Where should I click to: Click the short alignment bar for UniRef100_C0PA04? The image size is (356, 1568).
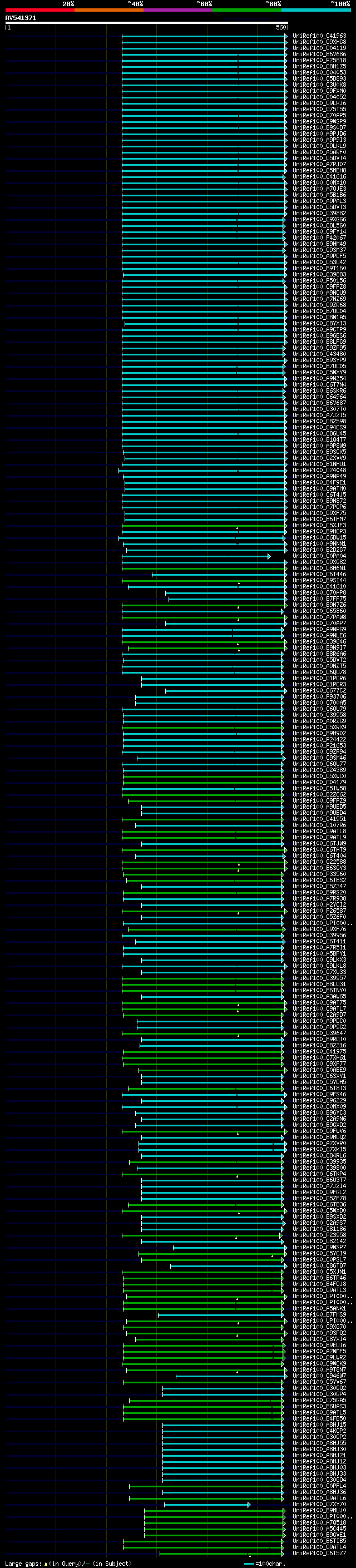point(196,556)
